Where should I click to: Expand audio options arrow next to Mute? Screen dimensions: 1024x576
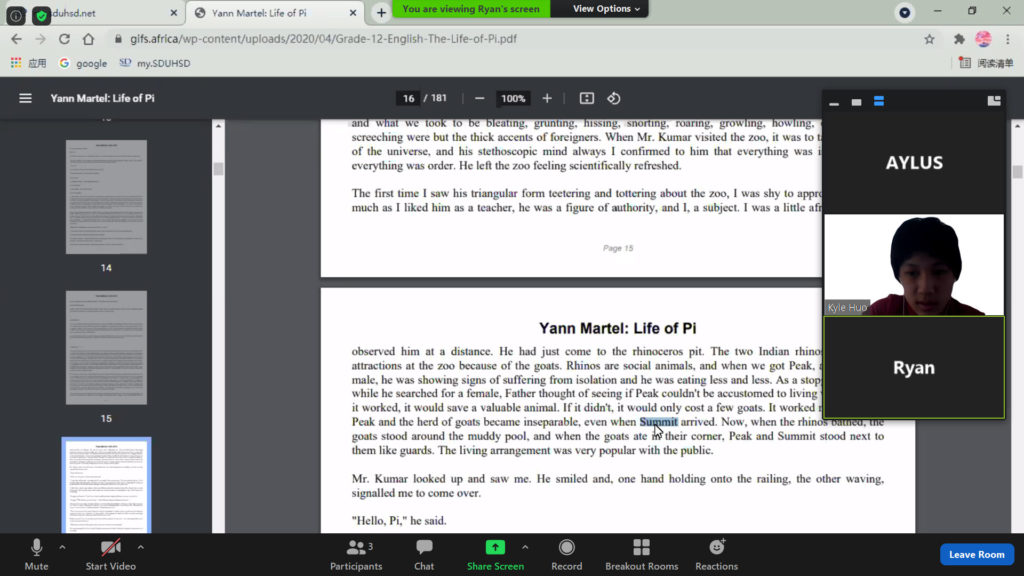tap(62, 547)
